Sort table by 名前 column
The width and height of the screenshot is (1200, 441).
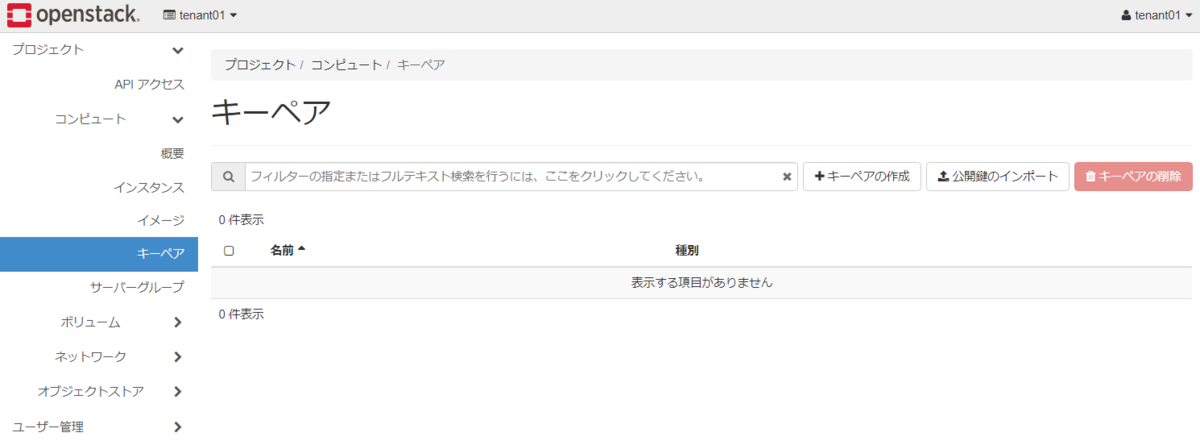click(x=287, y=251)
